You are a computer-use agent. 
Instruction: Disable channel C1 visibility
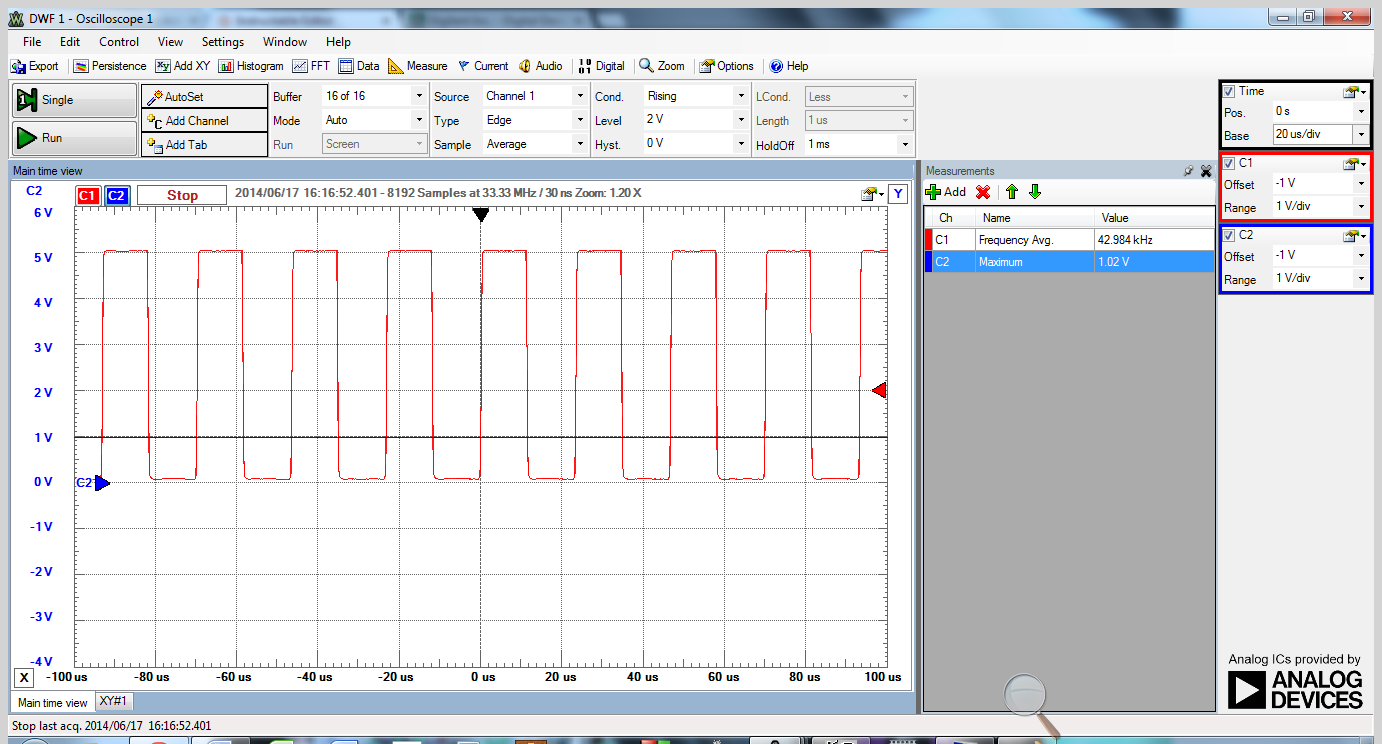[1229, 163]
